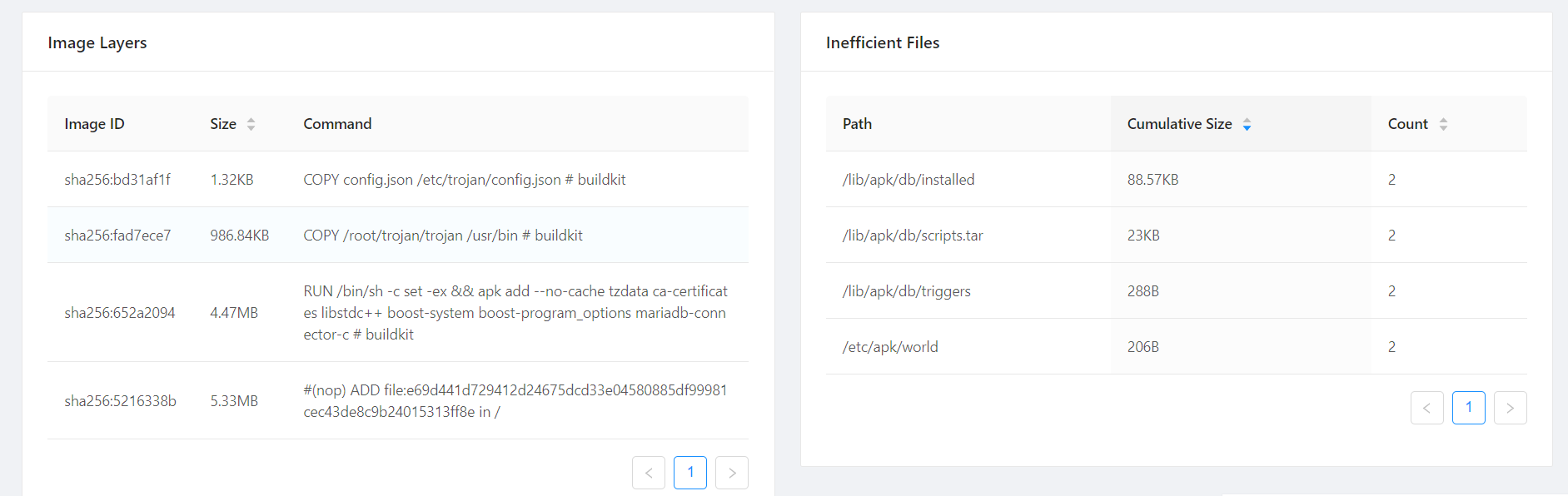The image size is (1568, 496).
Task: Click the Path column header
Action: [857, 124]
